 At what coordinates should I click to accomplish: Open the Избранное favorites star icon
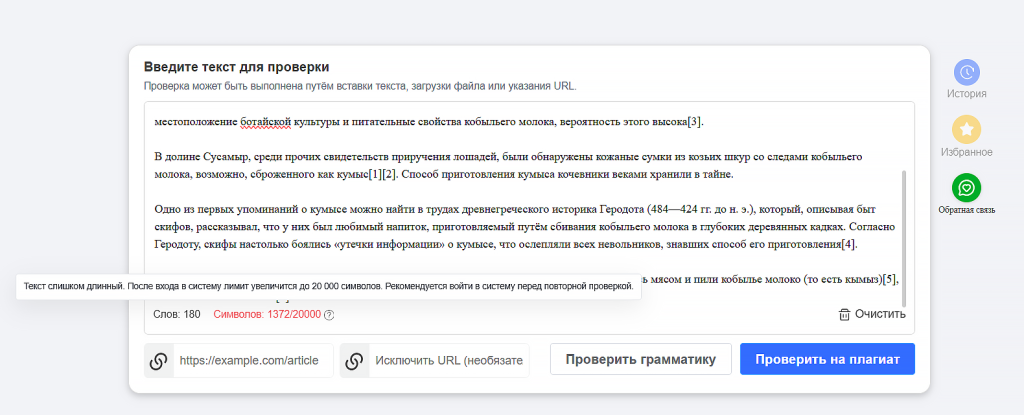[967, 129]
